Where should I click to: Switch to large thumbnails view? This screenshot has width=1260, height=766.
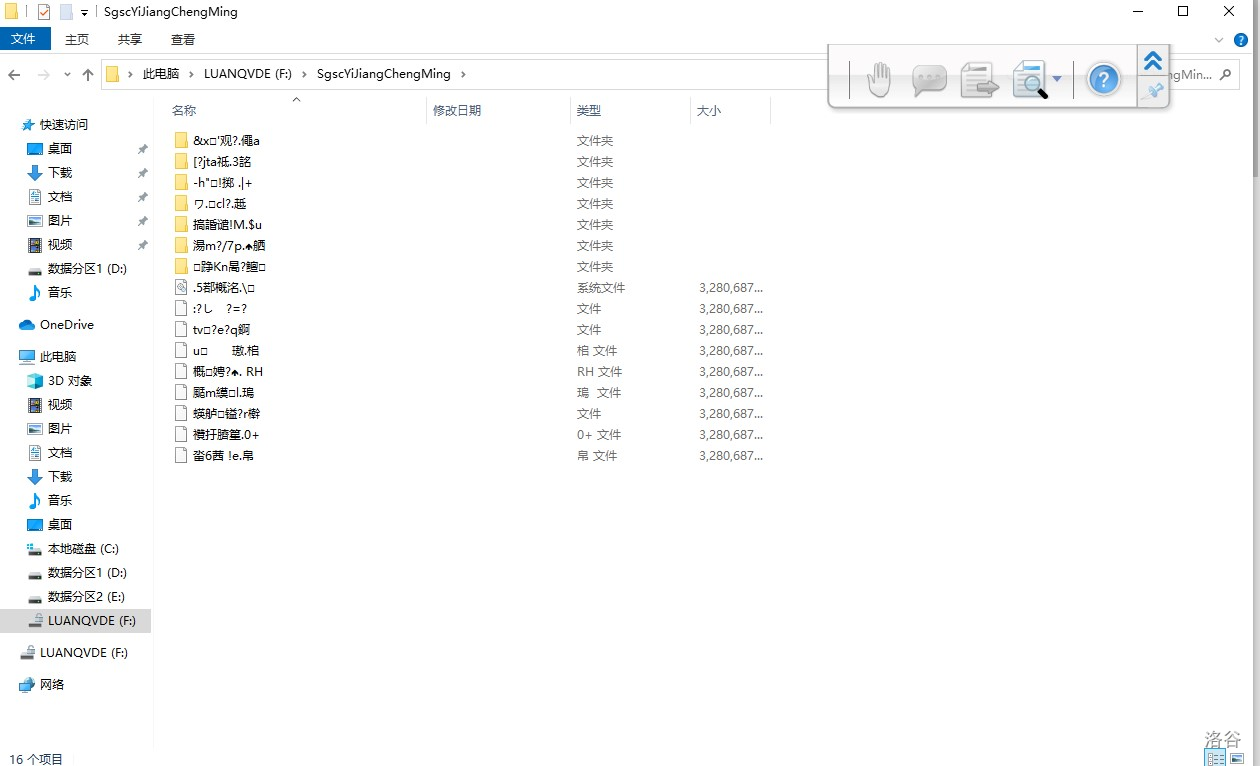point(1238,758)
